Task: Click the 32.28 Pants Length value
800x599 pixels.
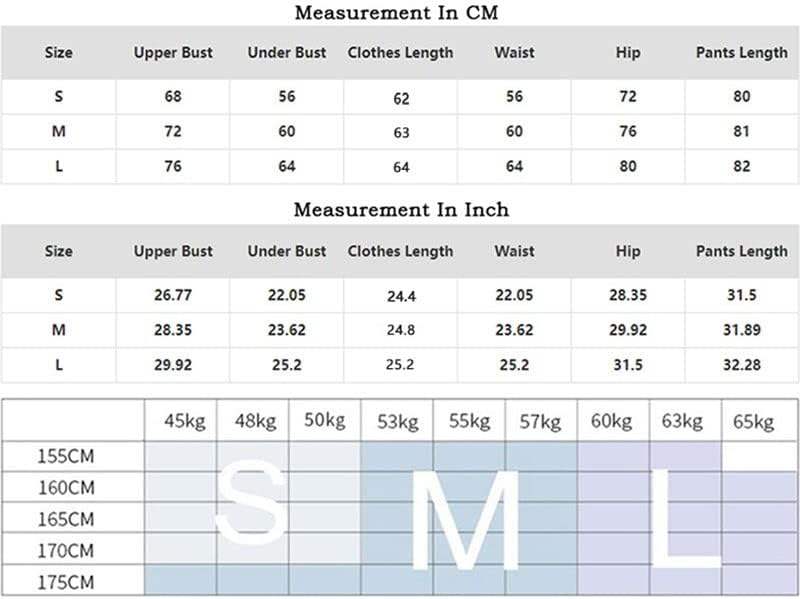Action: [741, 365]
